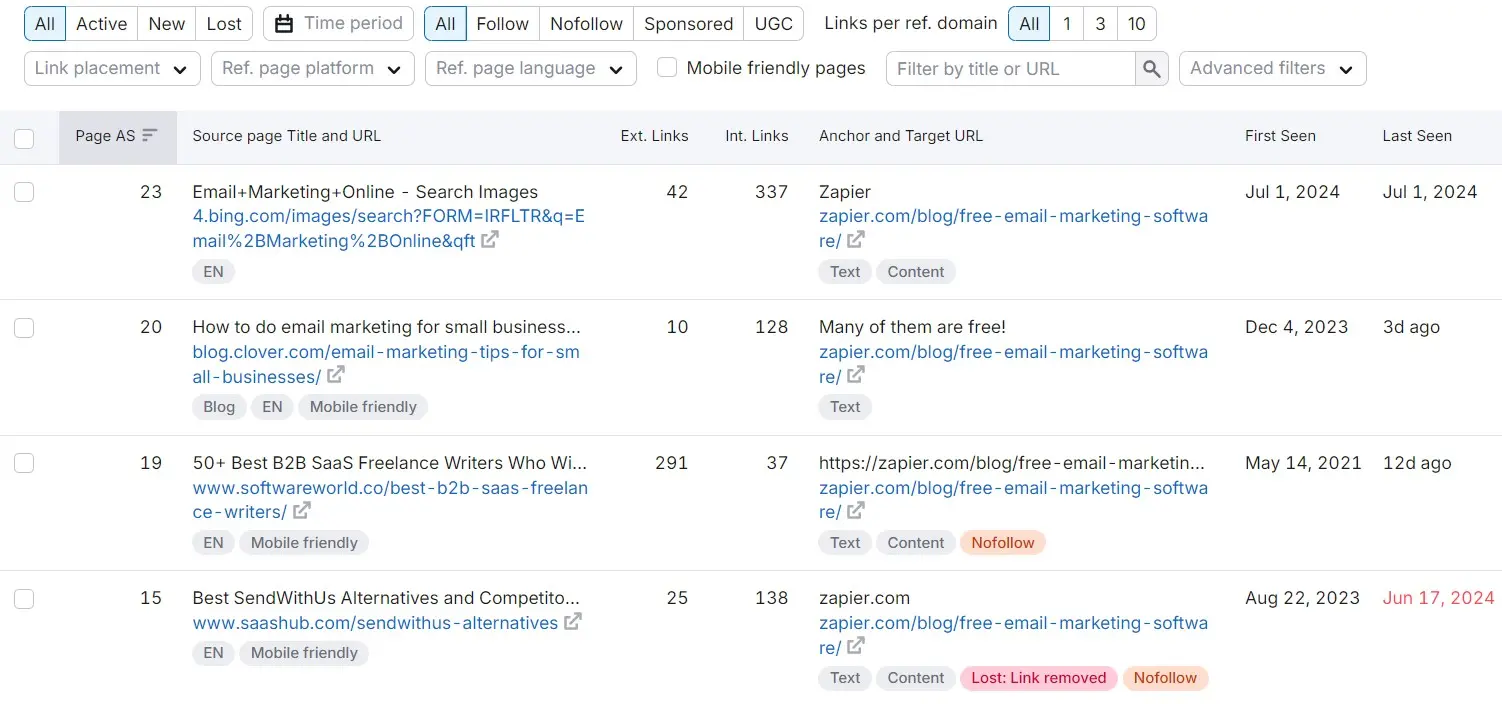Click the 'How to do email marketing' title

(x=386, y=327)
